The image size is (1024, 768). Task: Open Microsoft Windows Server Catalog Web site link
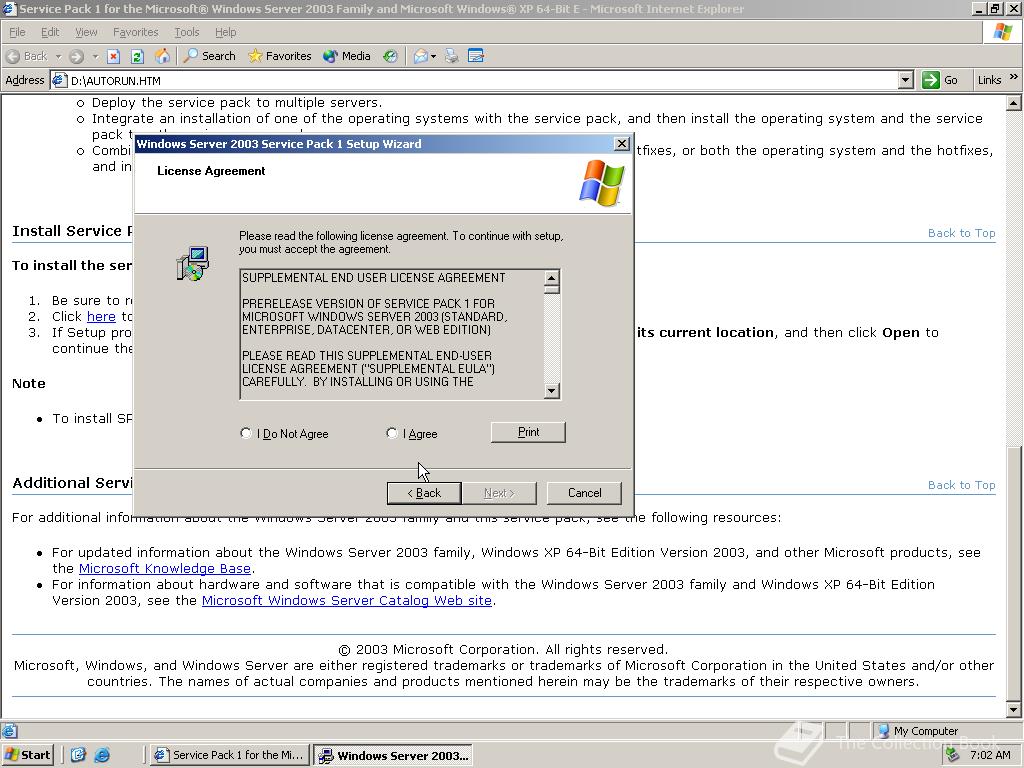[x=347, y=601]
